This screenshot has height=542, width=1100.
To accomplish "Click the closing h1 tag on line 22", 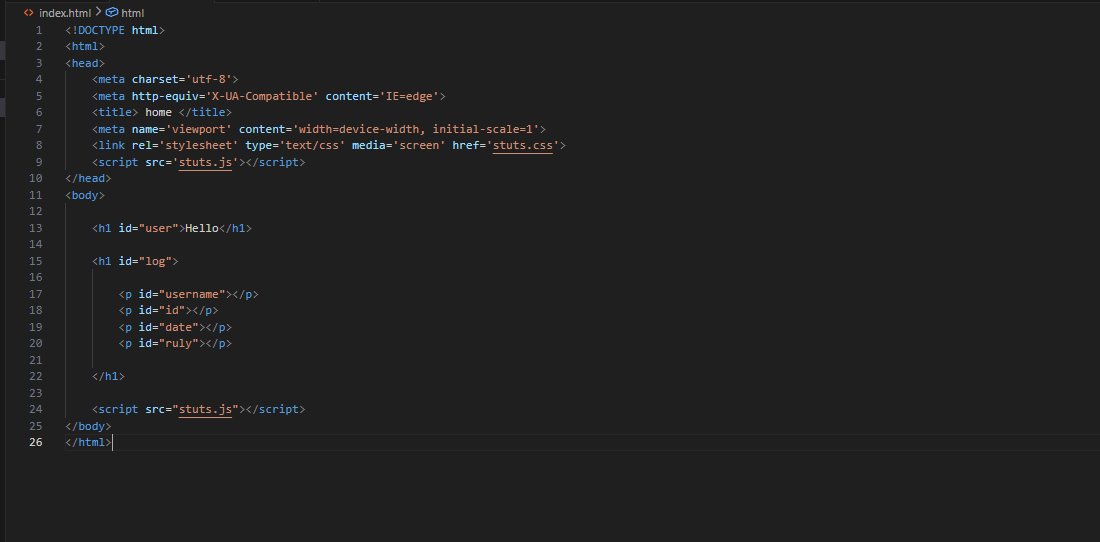I will pyautogui.click(x=108, y=376).
